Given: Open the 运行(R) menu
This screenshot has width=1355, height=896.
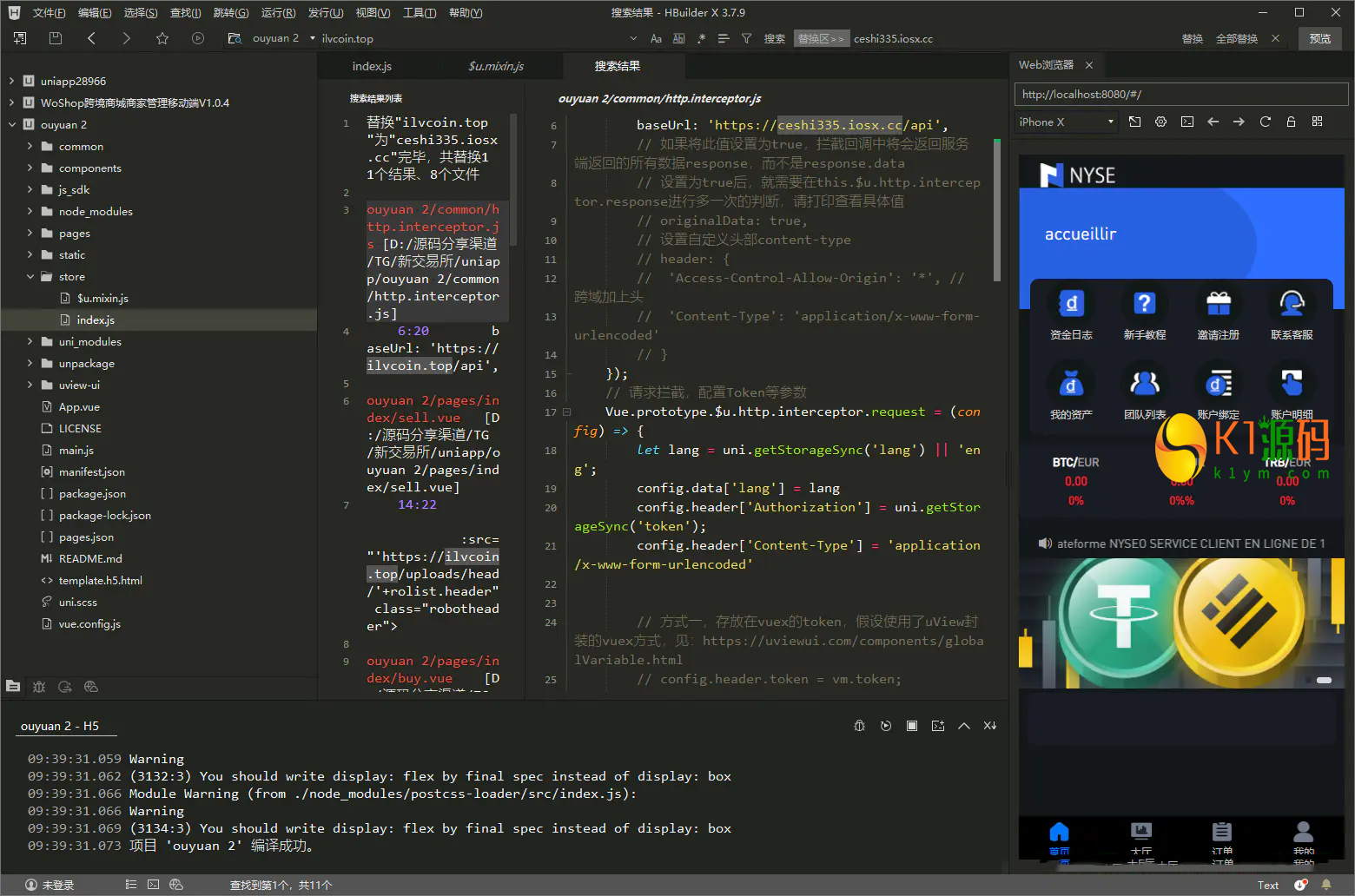Looking at the screenshot, I should pos(278,12).
